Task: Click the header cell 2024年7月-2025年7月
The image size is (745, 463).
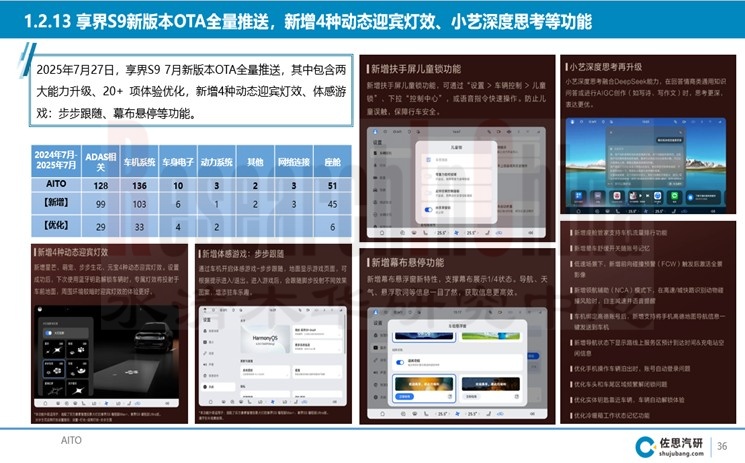Action: (x=56, y=160)
